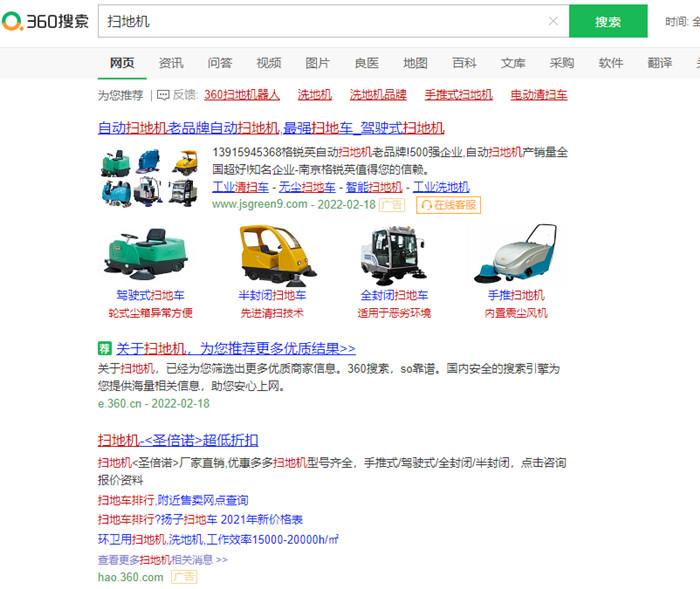Open the 文库 tab
The image size is (700, 589).
point(513,63)
